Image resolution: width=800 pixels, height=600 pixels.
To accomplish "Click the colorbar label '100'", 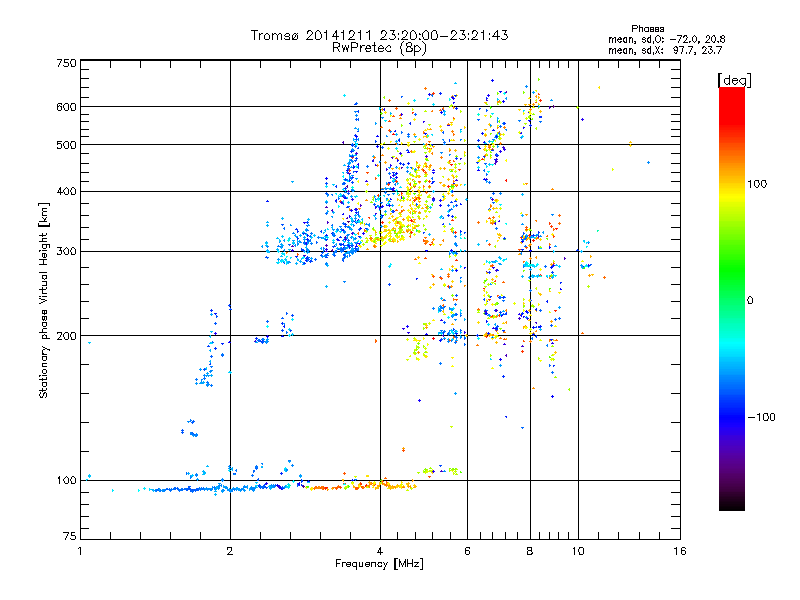I will pos(757,184).
